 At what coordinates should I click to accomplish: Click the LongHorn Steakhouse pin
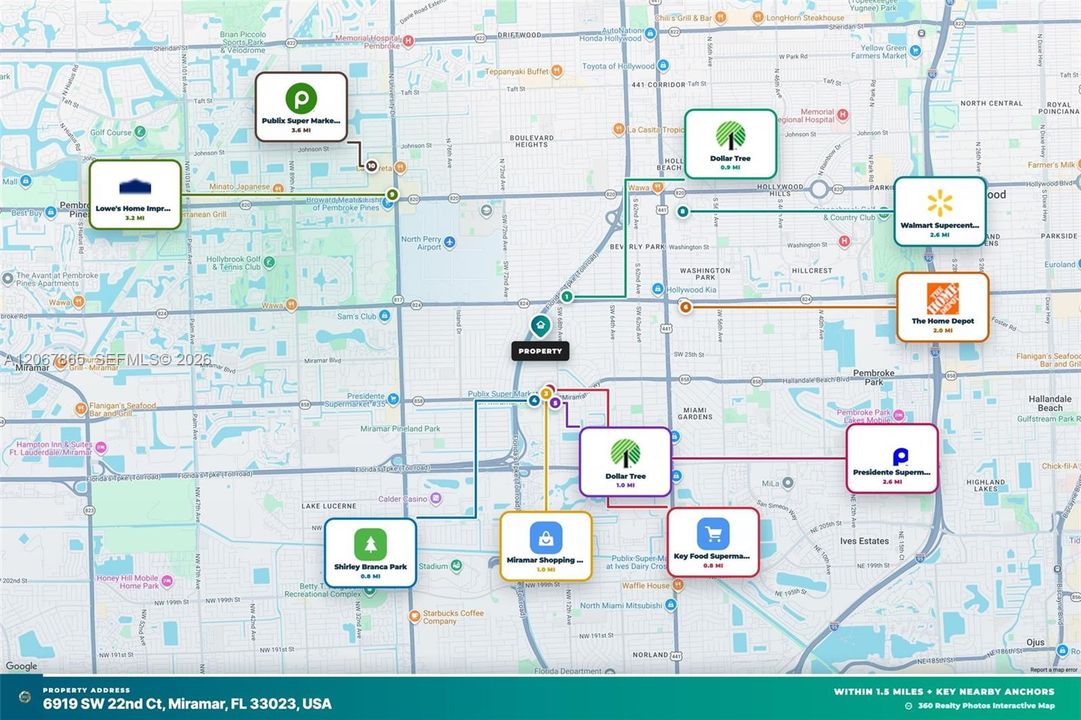(758, 17)
